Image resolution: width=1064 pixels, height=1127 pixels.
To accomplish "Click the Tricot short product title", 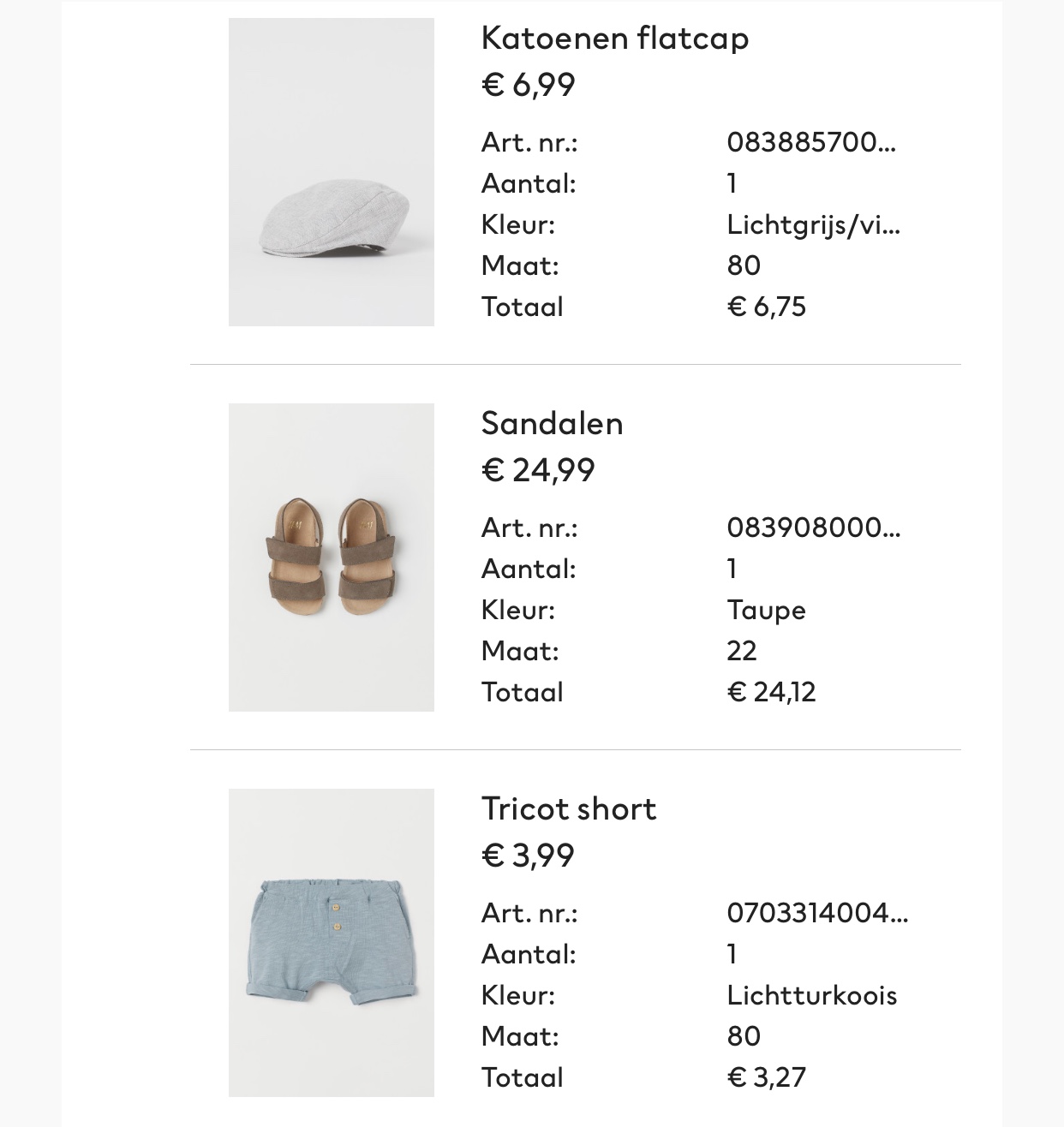I will pos(569,808).
